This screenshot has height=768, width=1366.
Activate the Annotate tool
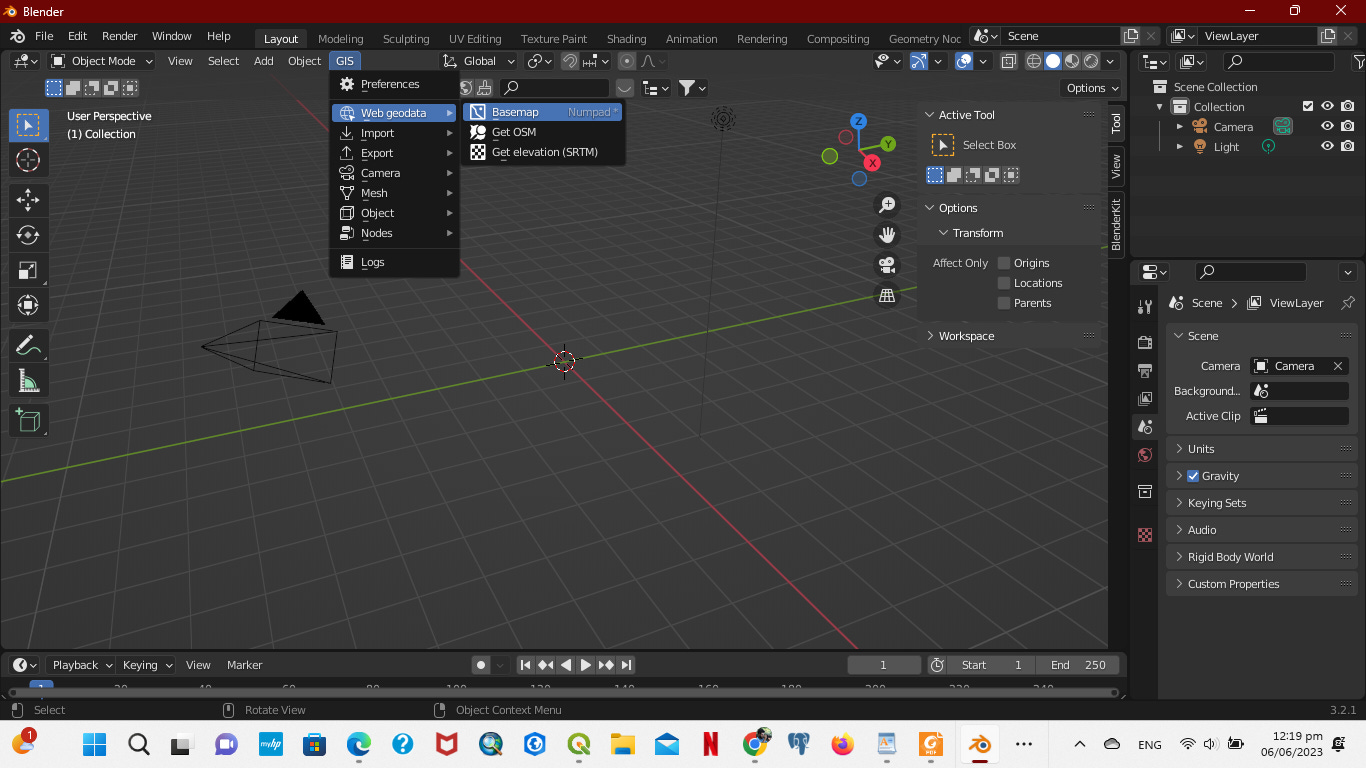[x=28, y=346]
